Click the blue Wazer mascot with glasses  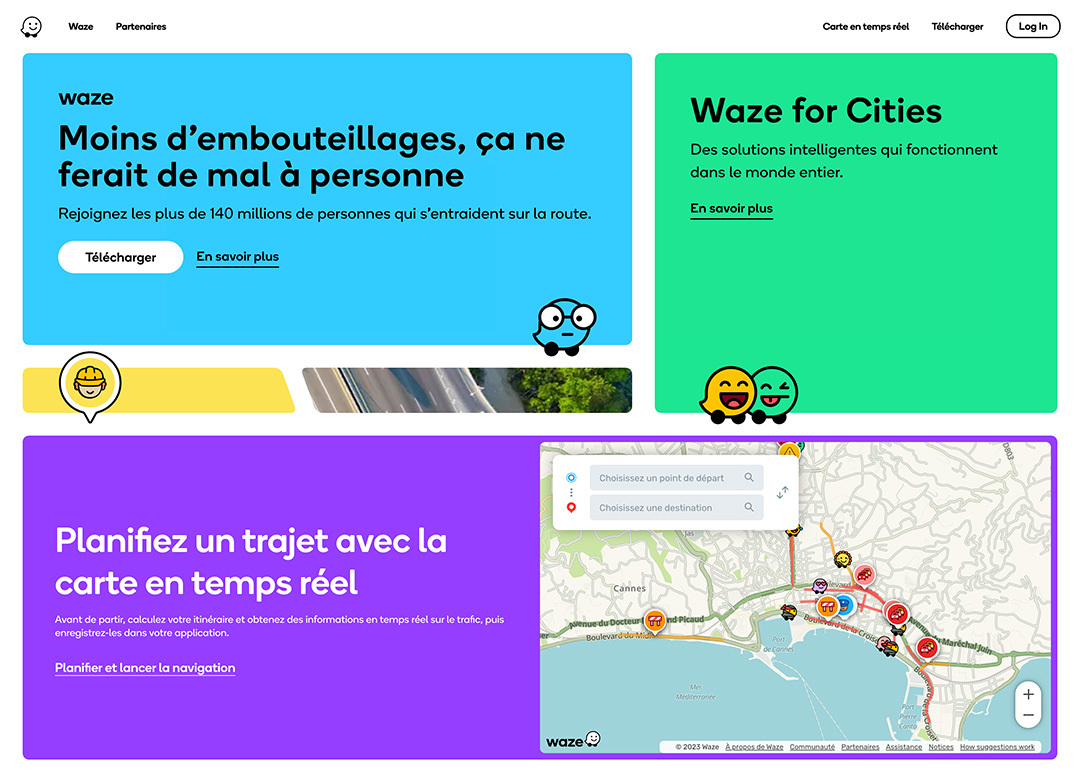(564, 326)
